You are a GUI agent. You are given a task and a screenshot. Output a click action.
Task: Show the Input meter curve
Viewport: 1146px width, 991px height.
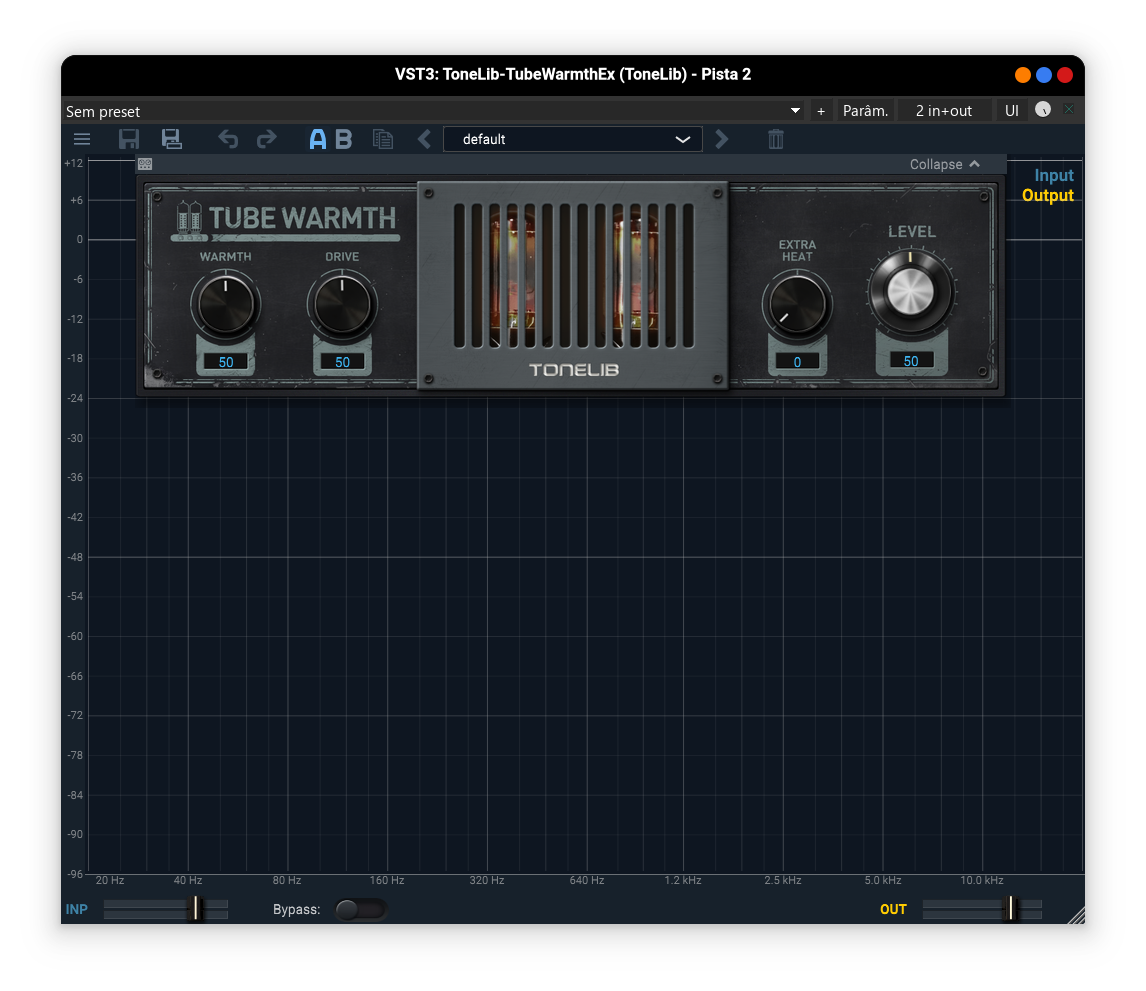(1053, 174)
